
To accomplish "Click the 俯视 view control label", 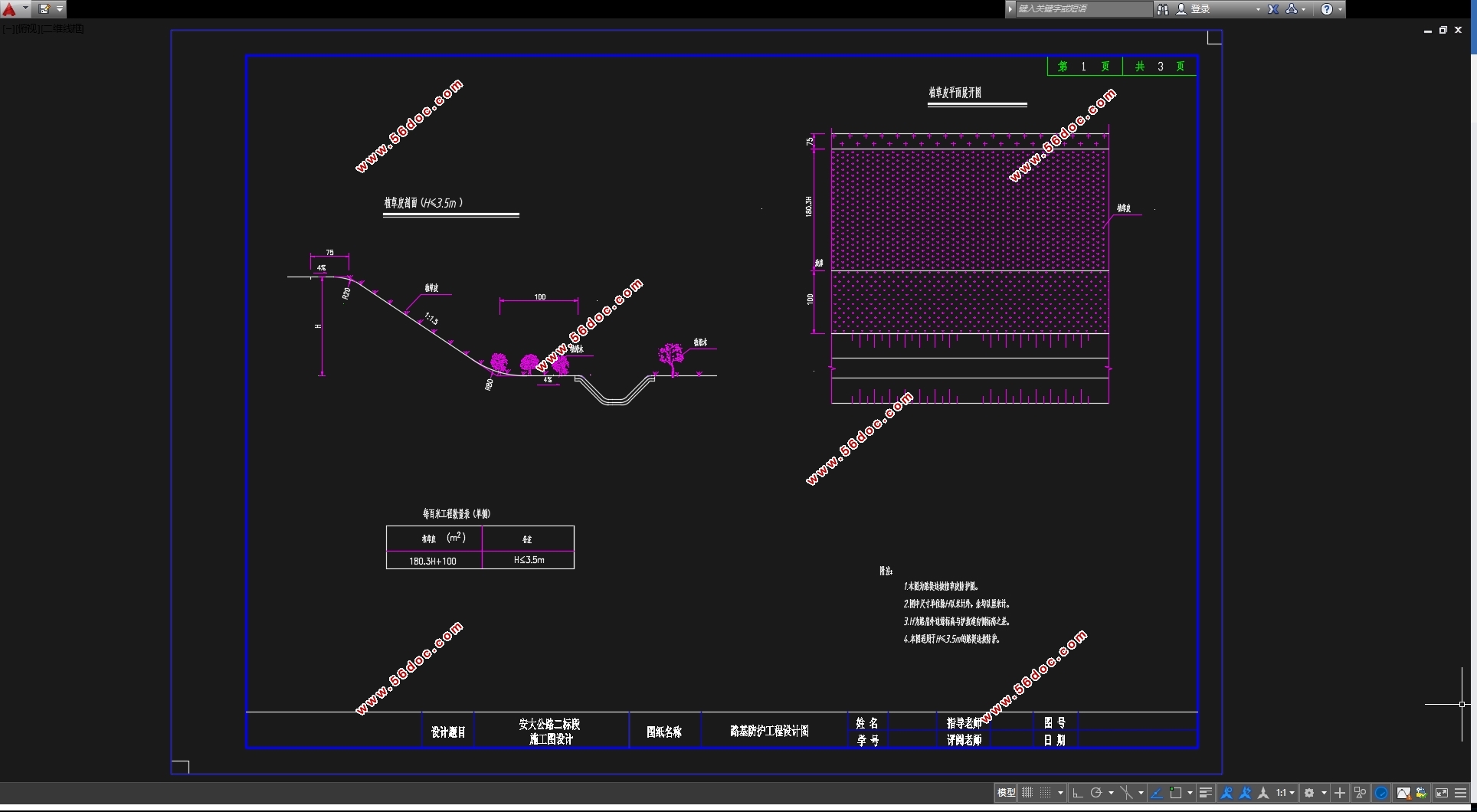I will (x=26, y=29).
